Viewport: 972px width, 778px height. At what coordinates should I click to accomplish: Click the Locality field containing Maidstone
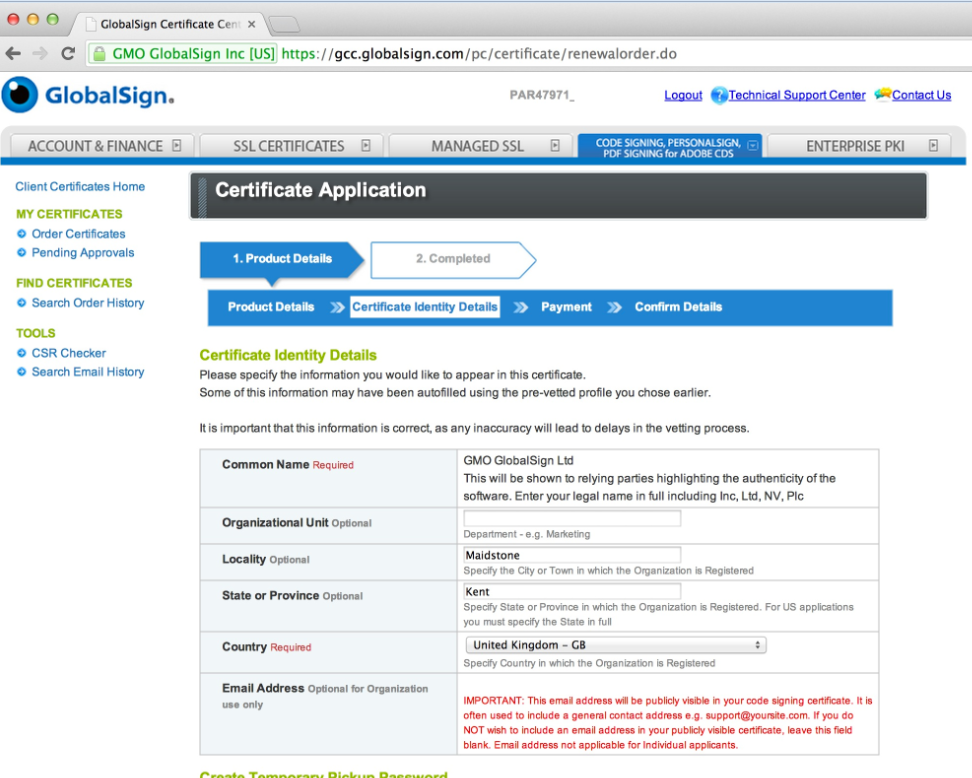[x=572, y=555]
